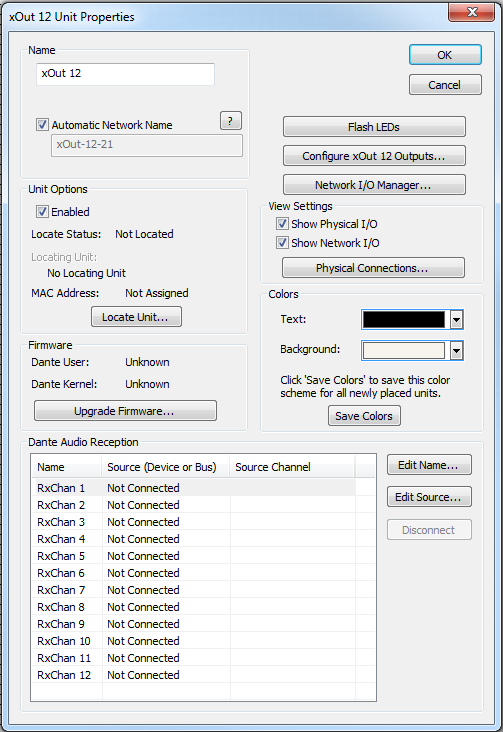Click Edit Source button

point(429,497)
